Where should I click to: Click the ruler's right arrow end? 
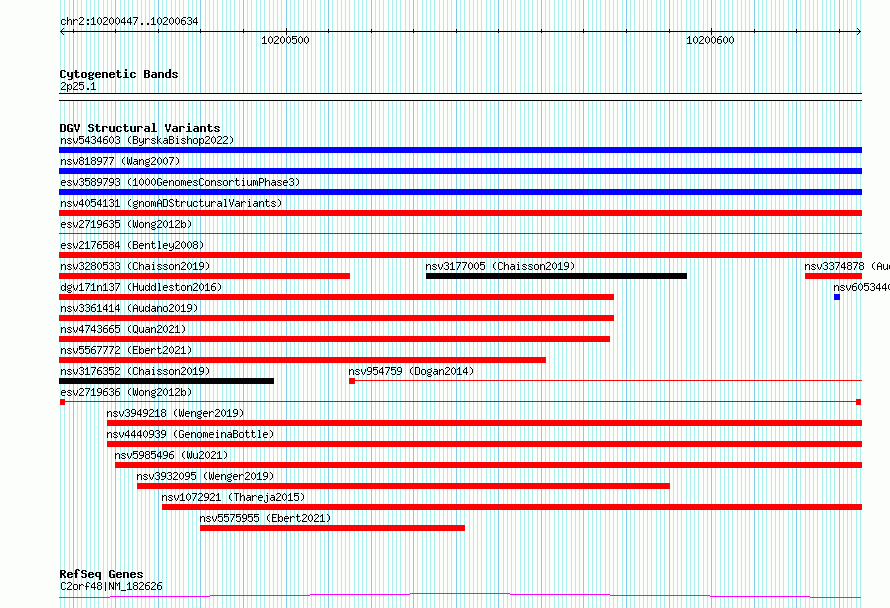[x=859, y=31]
